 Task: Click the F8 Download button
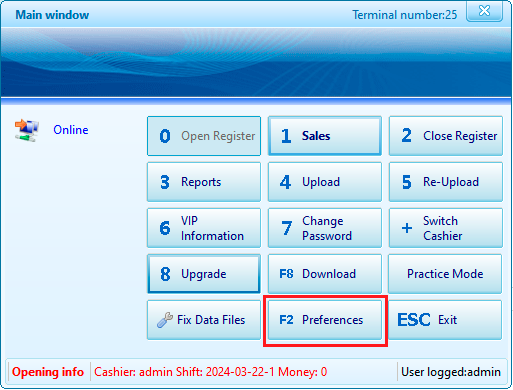point(325,274)
